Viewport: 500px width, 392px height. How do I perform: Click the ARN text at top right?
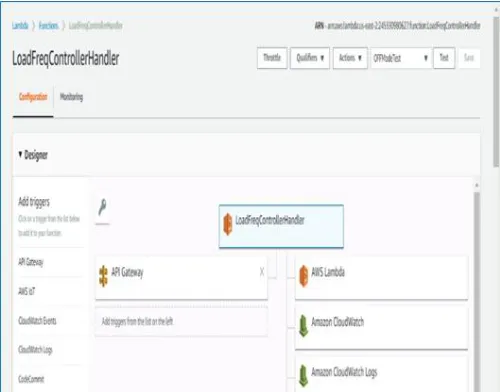(397, 26)
